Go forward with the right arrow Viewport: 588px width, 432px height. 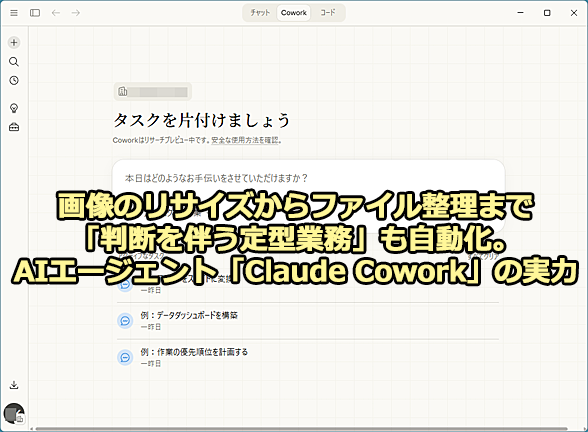[76, 13]
